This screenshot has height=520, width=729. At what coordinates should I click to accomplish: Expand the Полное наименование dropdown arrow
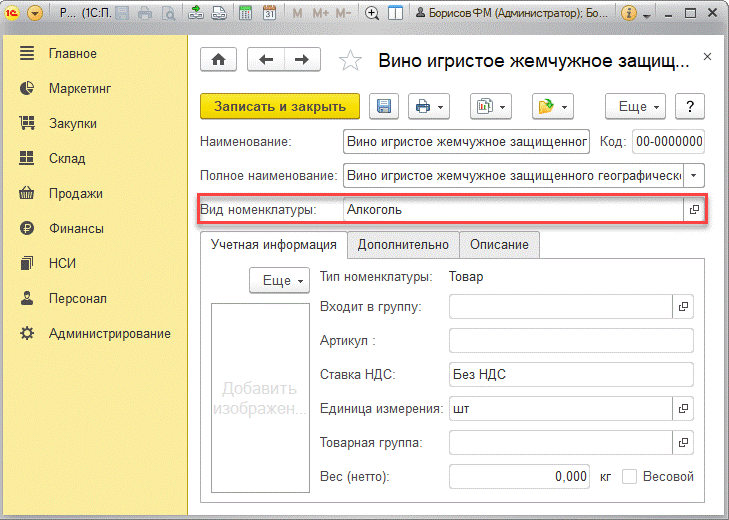(694, 175)
